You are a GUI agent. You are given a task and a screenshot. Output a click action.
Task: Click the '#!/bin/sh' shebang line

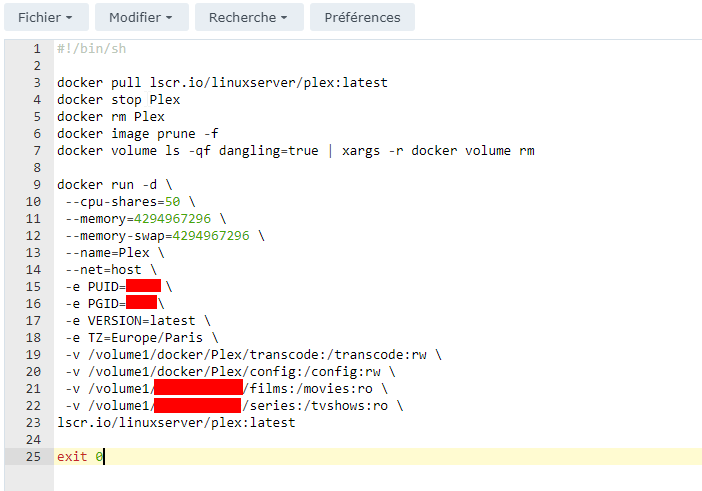pos(91,48)
